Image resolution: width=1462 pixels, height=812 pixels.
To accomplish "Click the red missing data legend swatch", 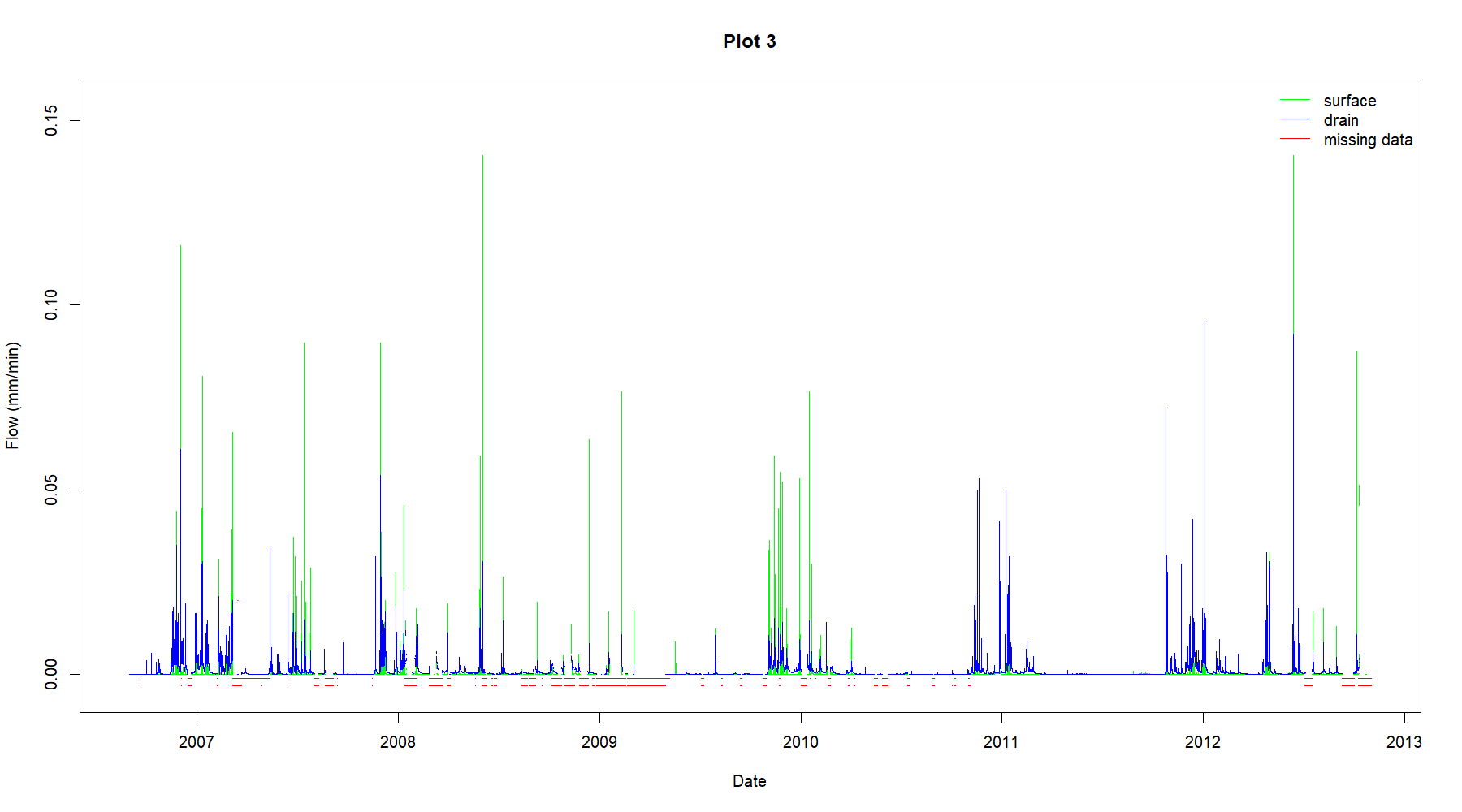I will tap(1295, 139).
